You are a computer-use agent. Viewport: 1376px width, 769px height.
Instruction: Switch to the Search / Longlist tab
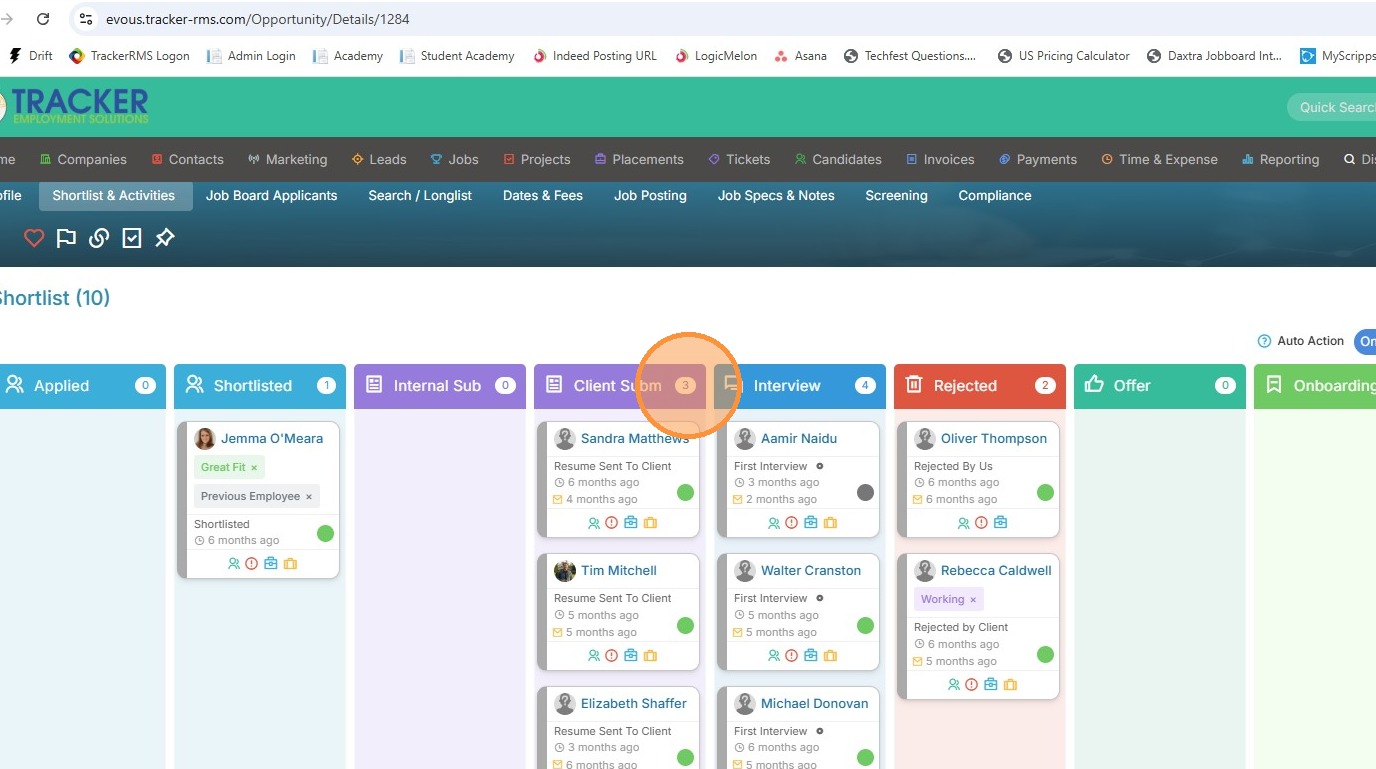tap(420, 196)
